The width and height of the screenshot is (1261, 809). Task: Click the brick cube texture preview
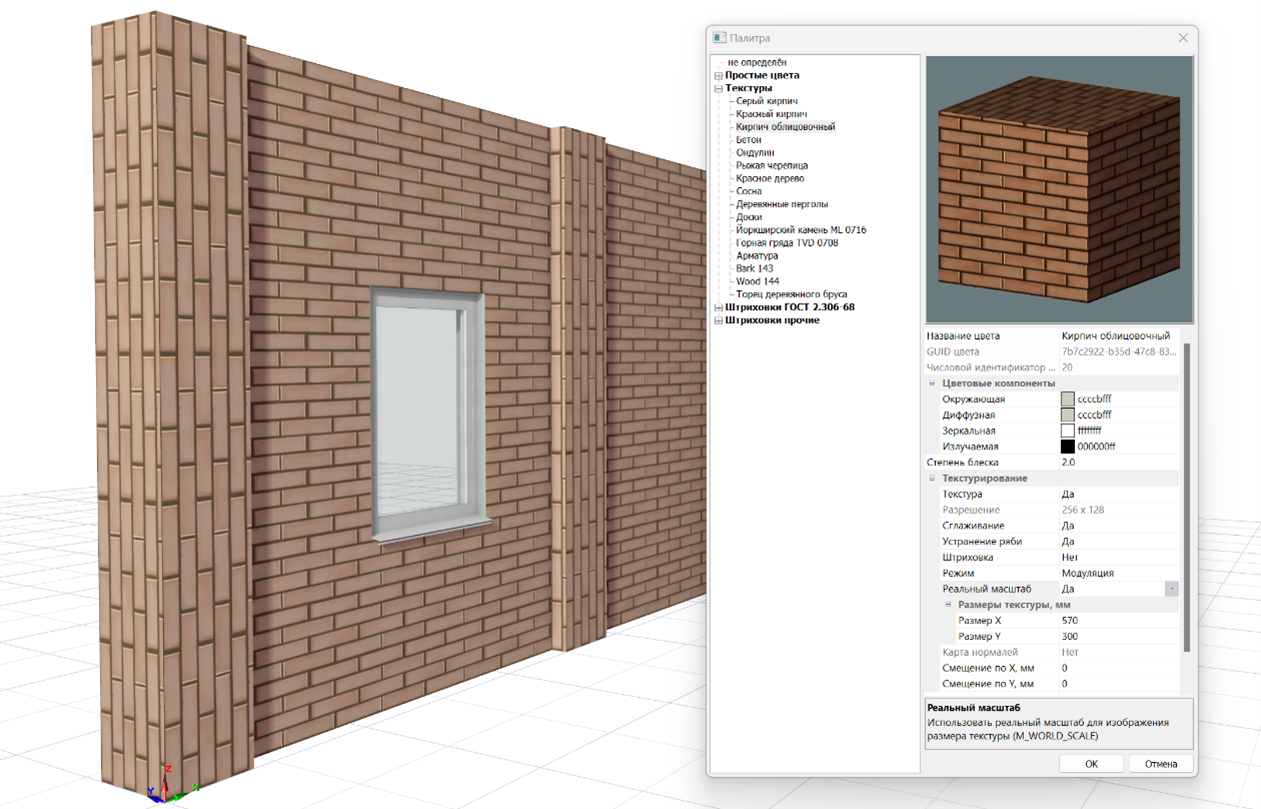[1058, 190]
